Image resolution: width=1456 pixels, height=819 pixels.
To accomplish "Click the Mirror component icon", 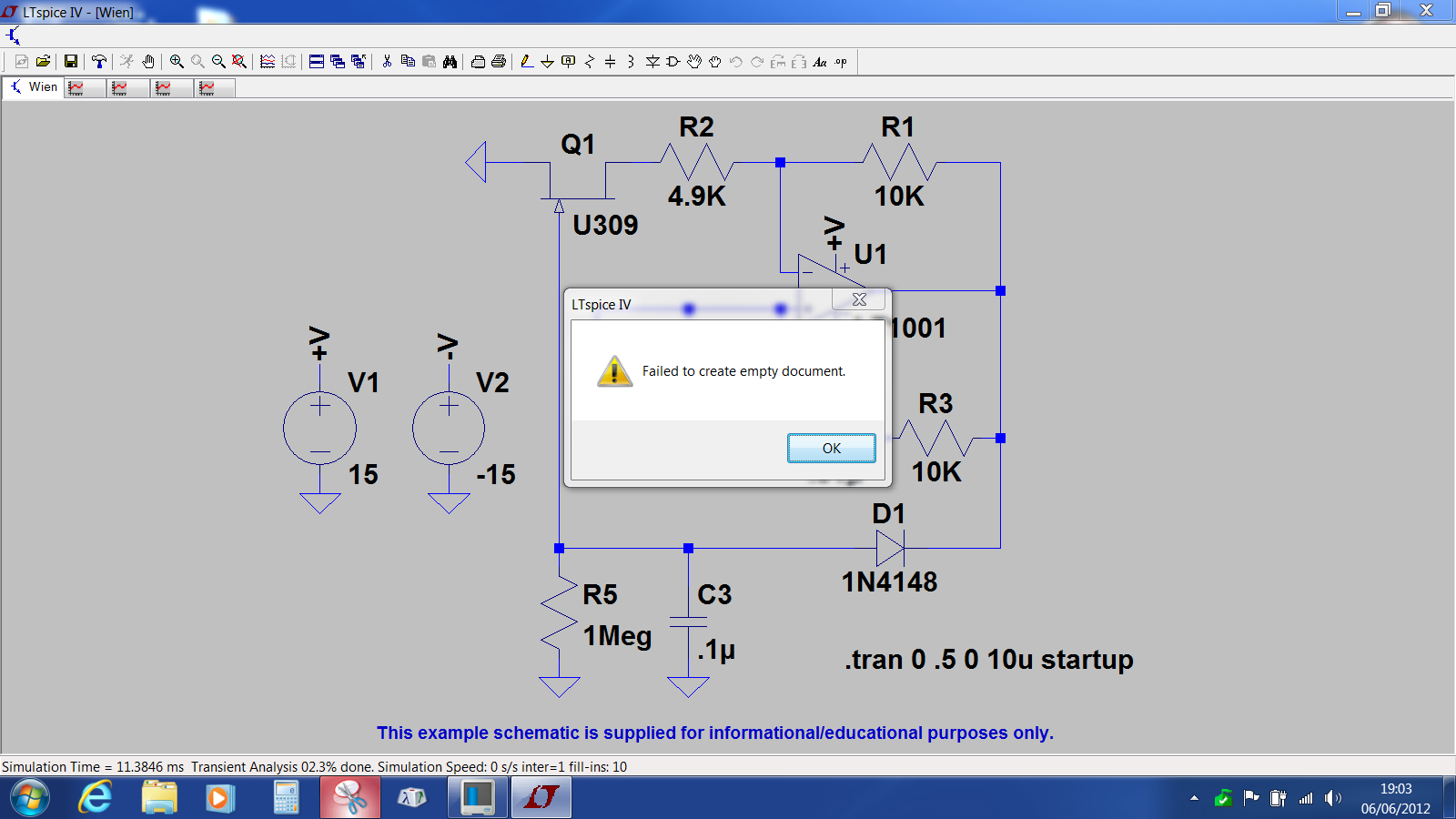I will (799, 62).
